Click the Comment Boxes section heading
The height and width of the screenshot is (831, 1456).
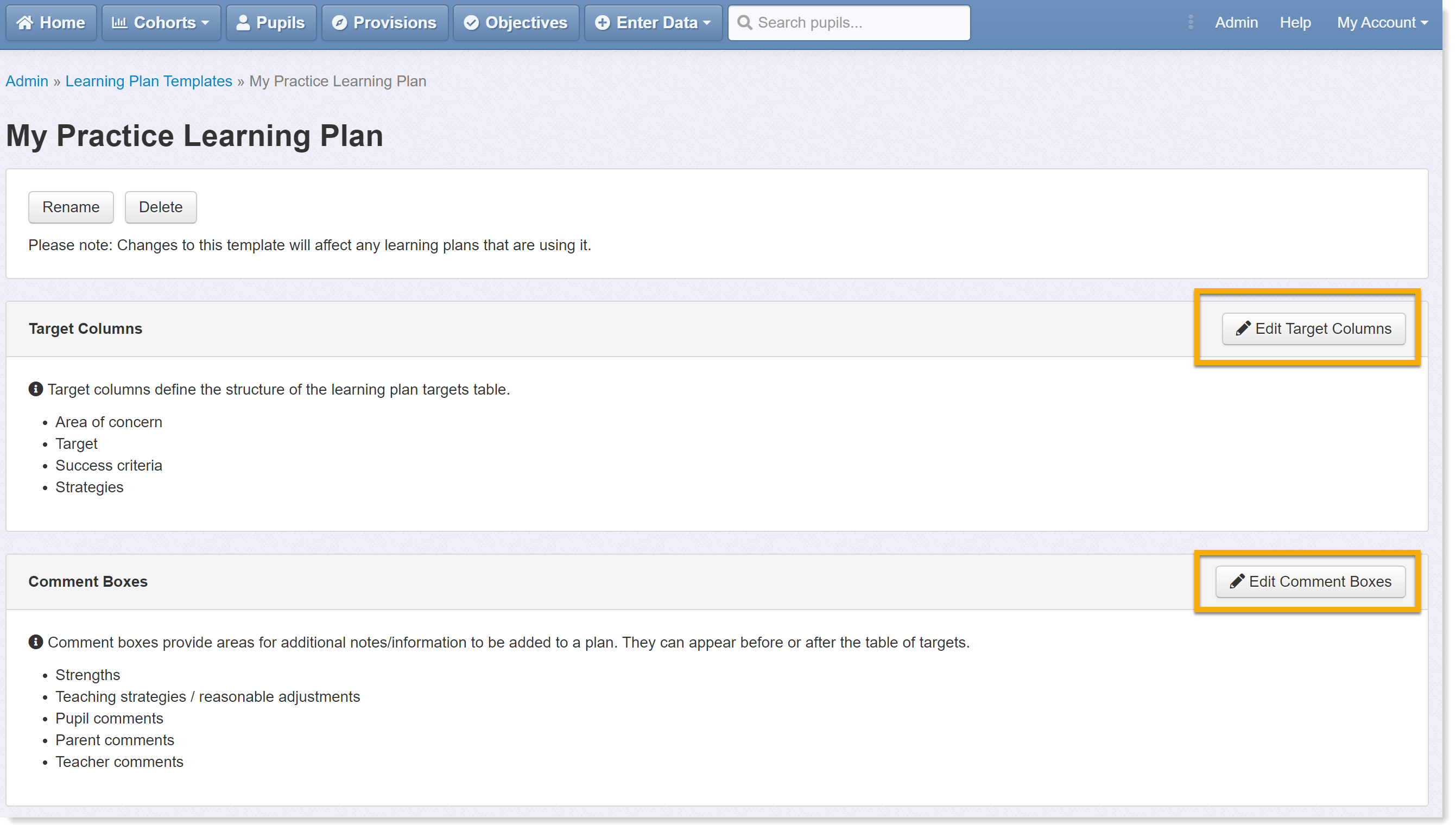tap(88, 581)
